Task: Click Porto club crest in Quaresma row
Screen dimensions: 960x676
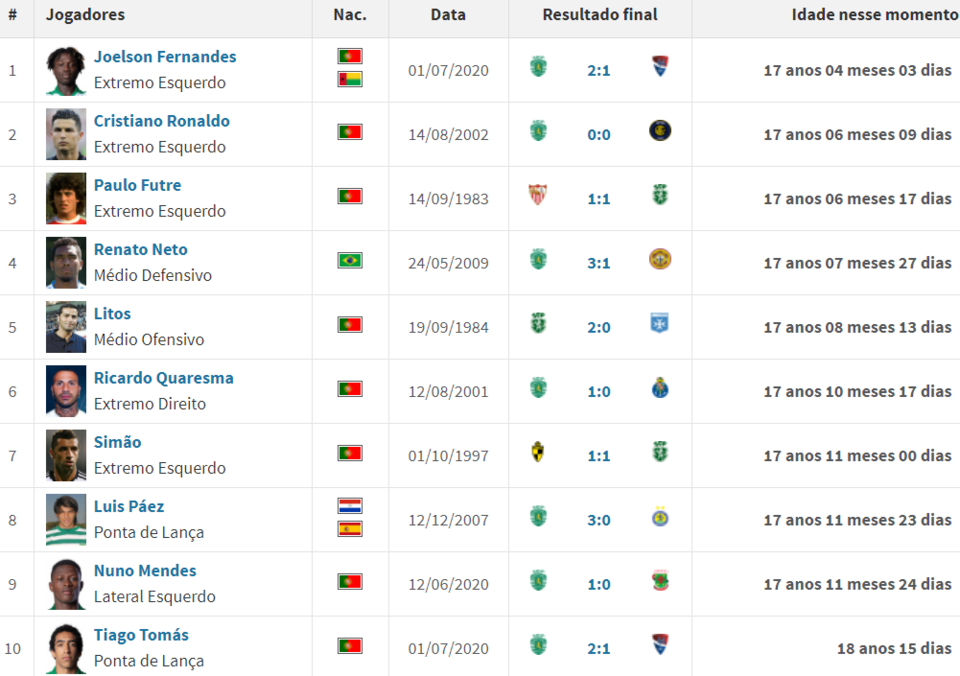Action: [659, 388]
